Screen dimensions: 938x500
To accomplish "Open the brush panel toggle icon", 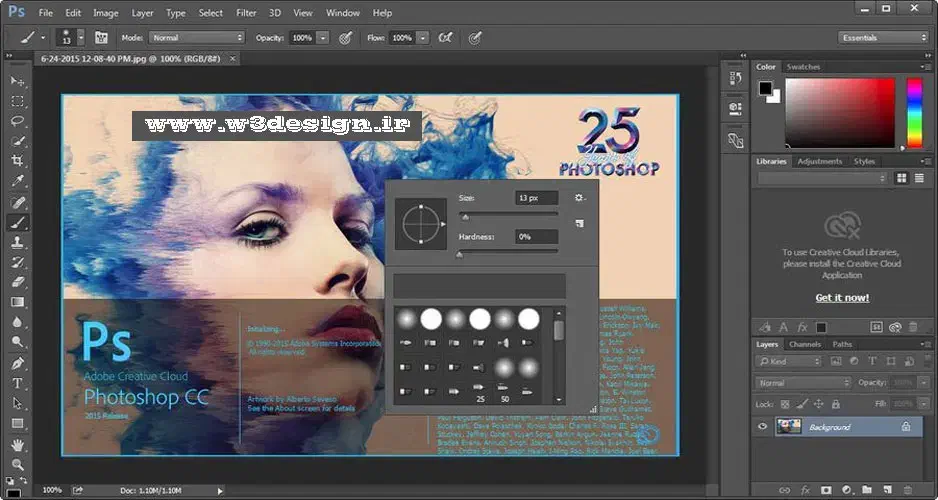I will (101, 37).
